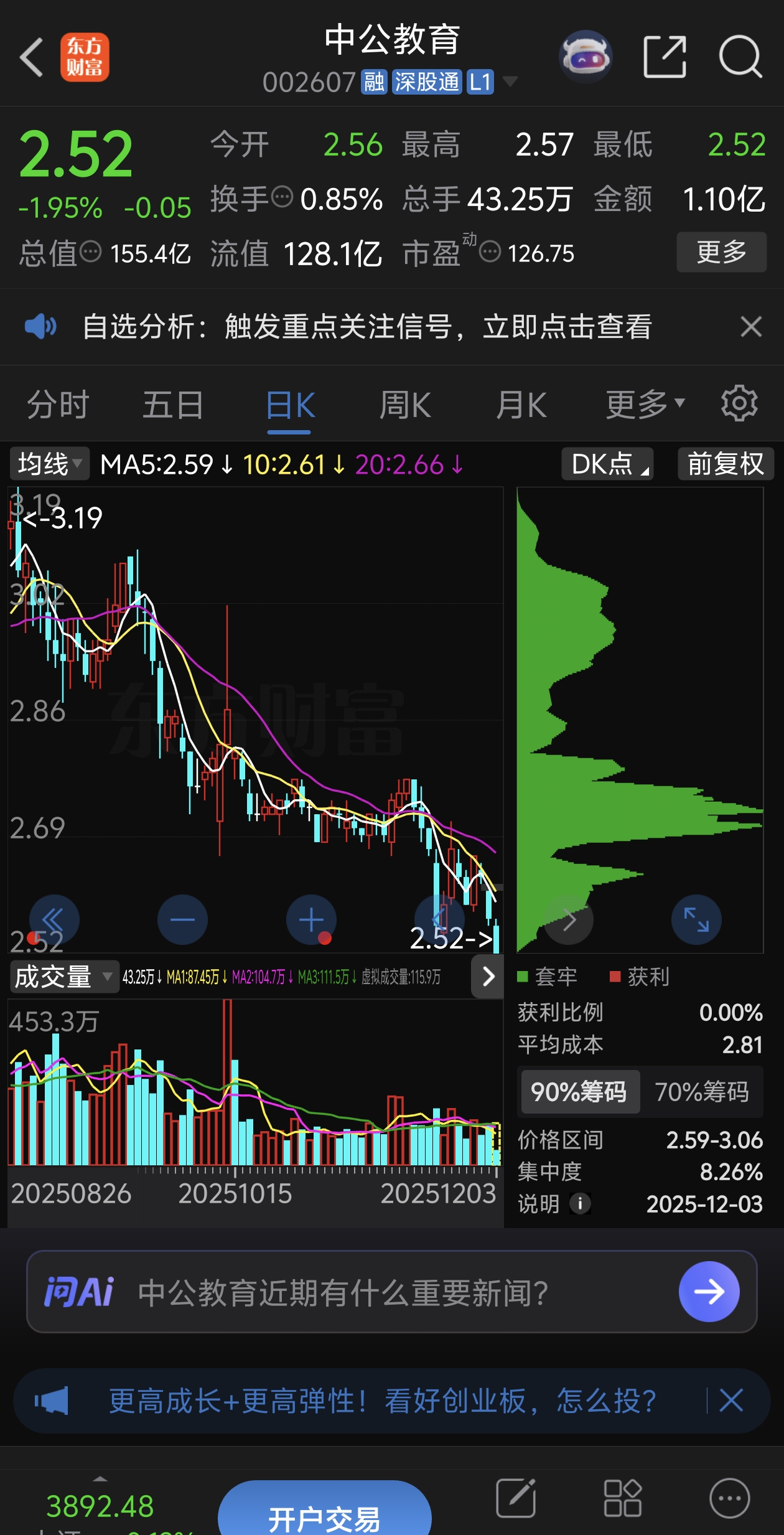
Task: Close the 创业板 promo banner
Action: 731,1401
